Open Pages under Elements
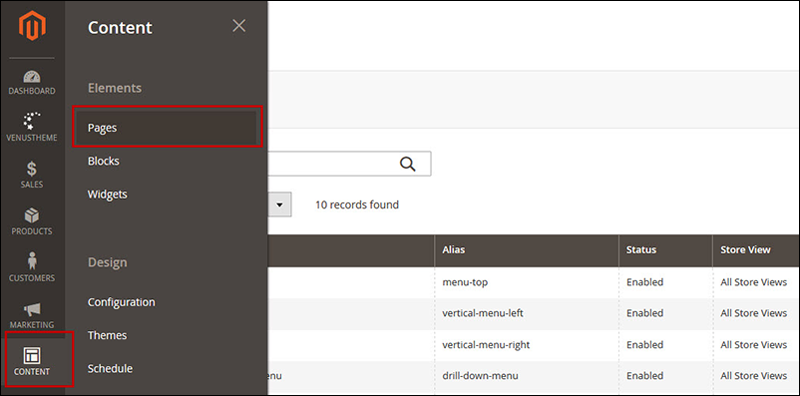Image resolution: width=800 pixels, height=396 pixels. (x=167, y=128)
